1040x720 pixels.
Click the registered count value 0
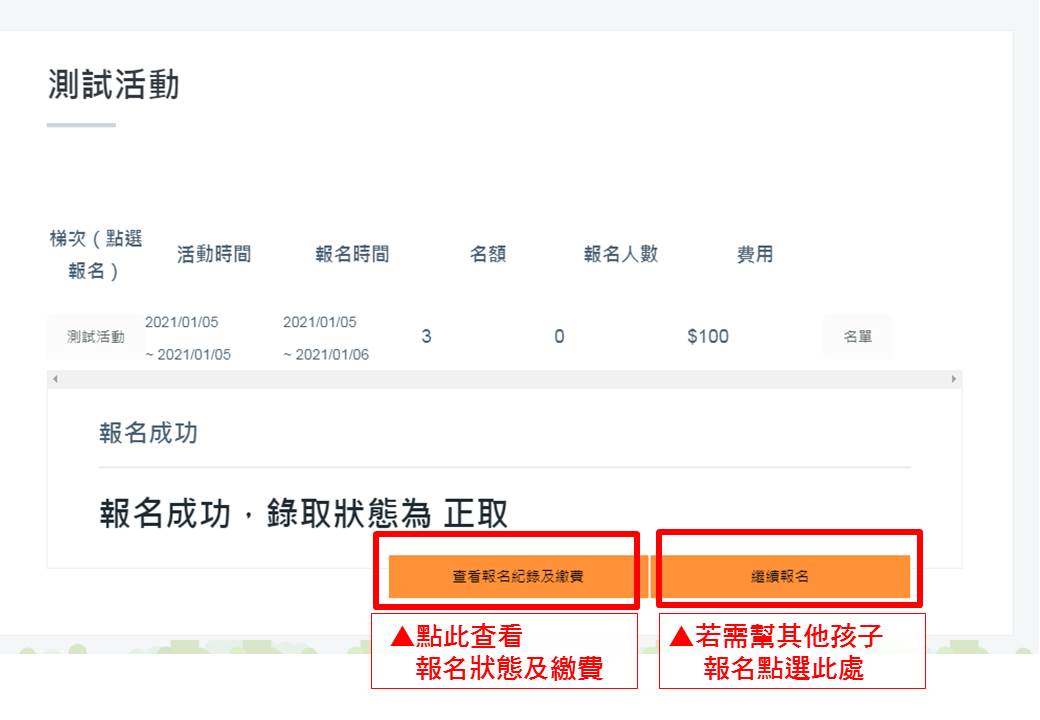coord(559,337)
